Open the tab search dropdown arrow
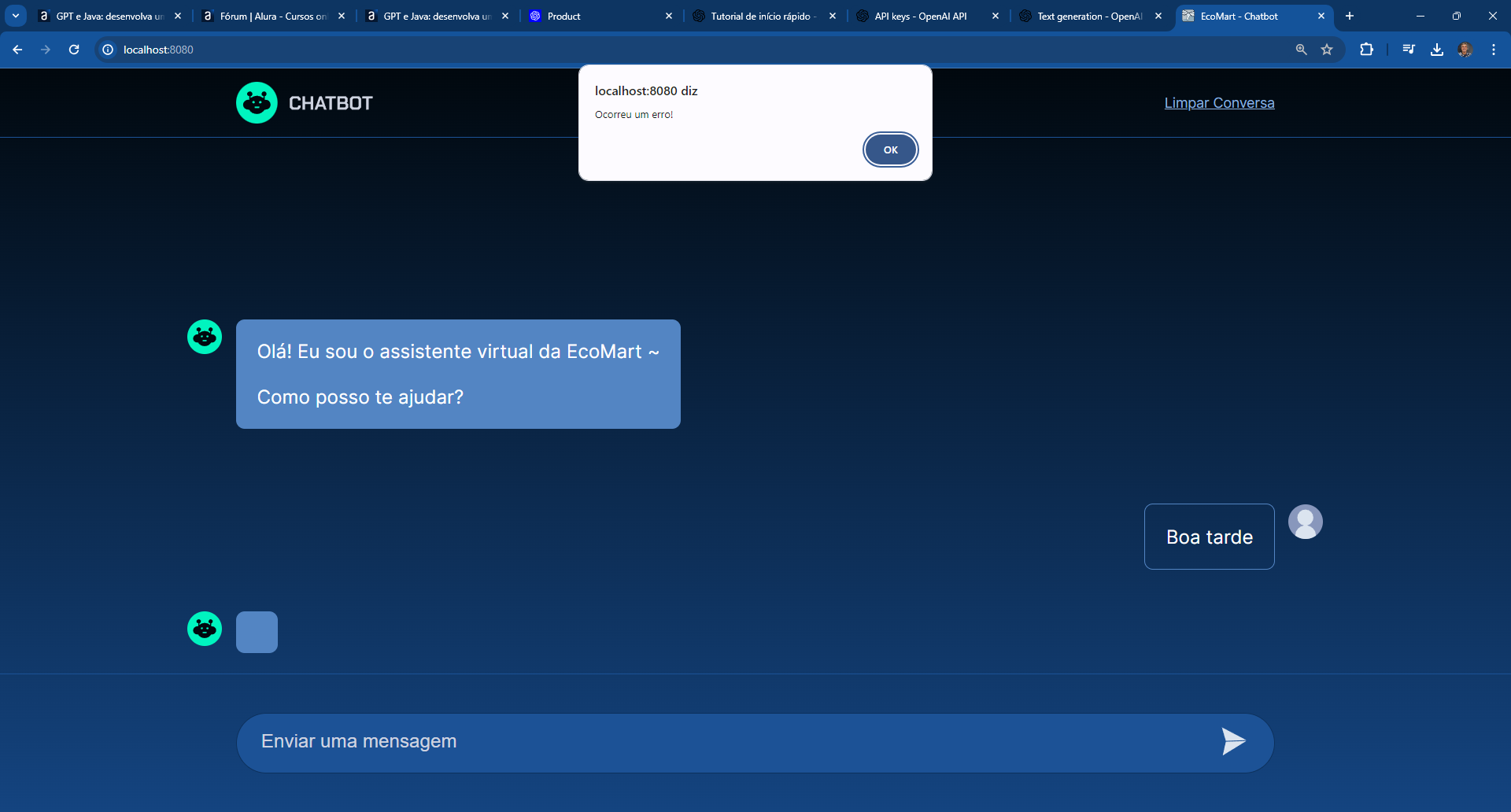 click(16, 16)
